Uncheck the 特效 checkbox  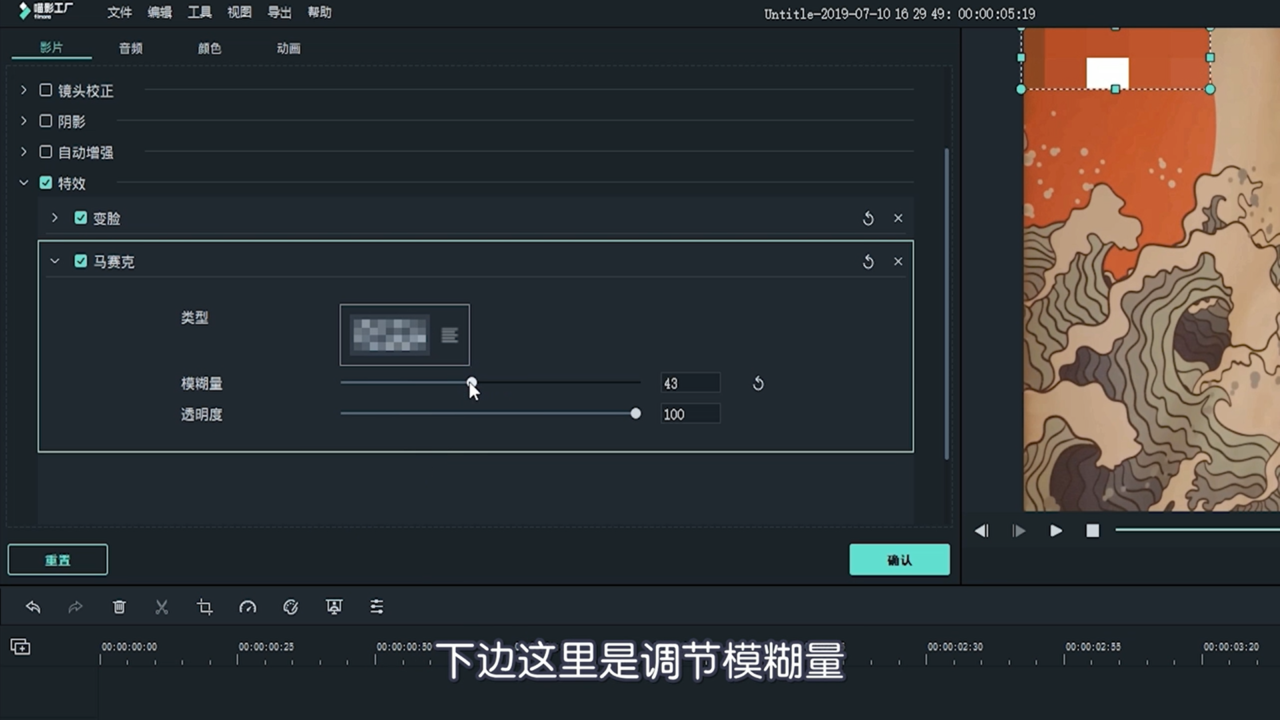pos(45,183)
